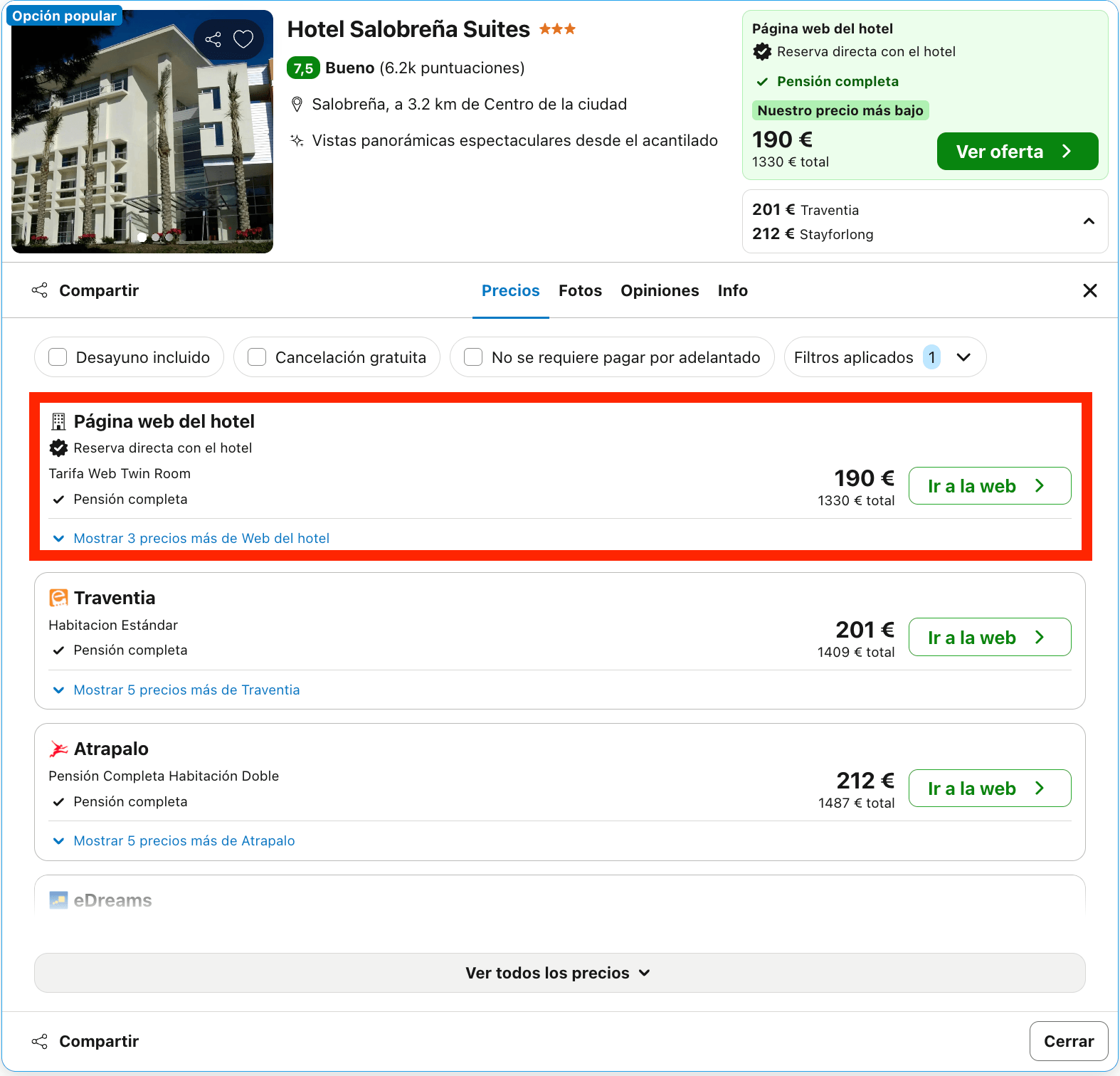This screenshot has height=1076, width=1120.
Task: Open Filtros aplicados dropdown
Action: click(885, 357)
